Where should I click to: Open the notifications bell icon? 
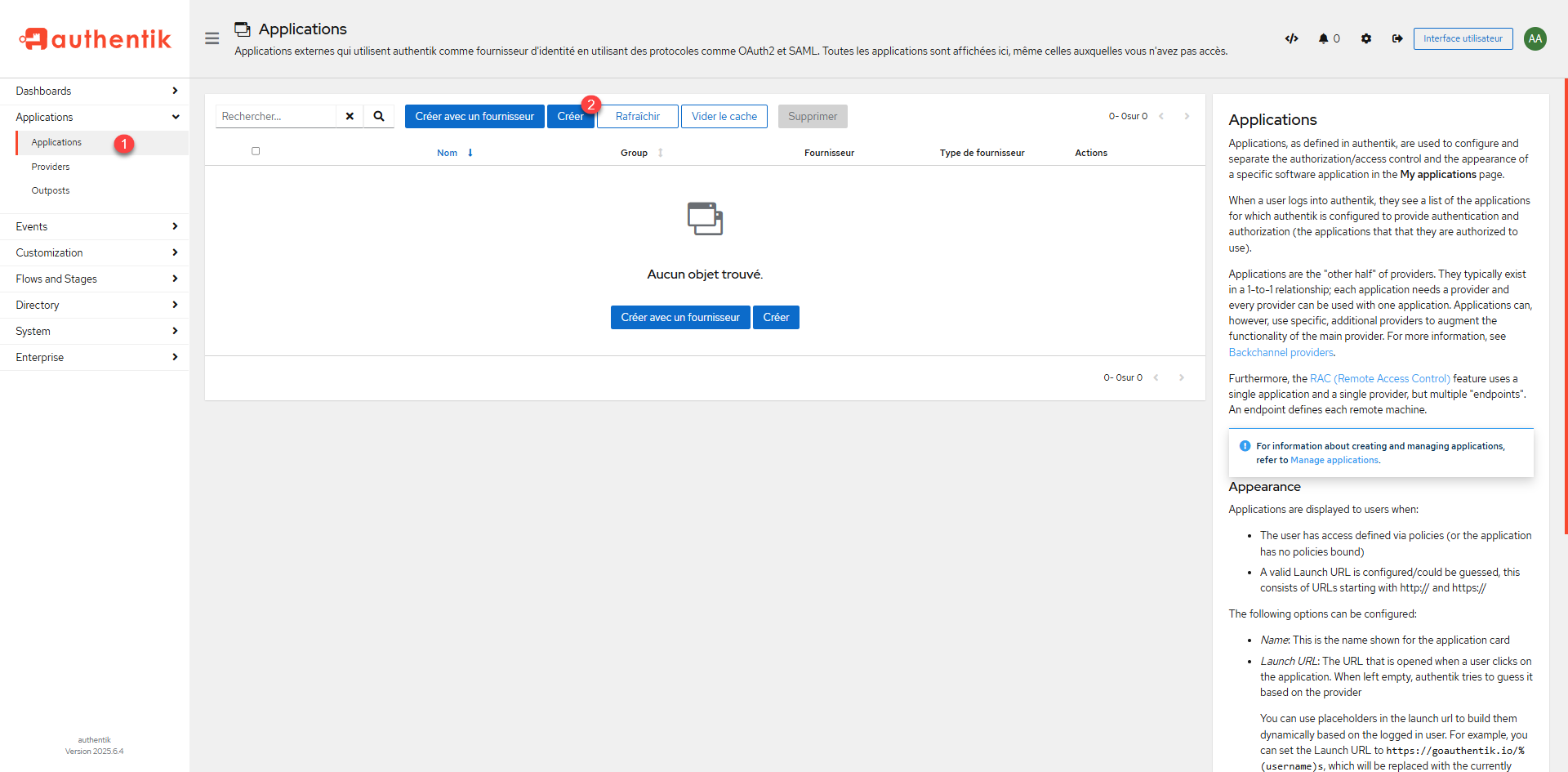1323,38
